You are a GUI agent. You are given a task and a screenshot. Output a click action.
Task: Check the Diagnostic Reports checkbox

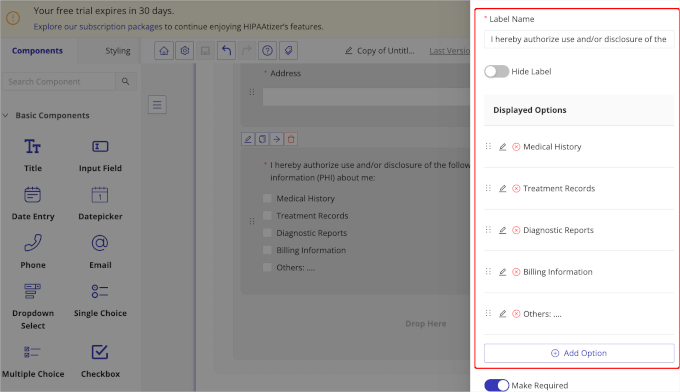(267, 233)
